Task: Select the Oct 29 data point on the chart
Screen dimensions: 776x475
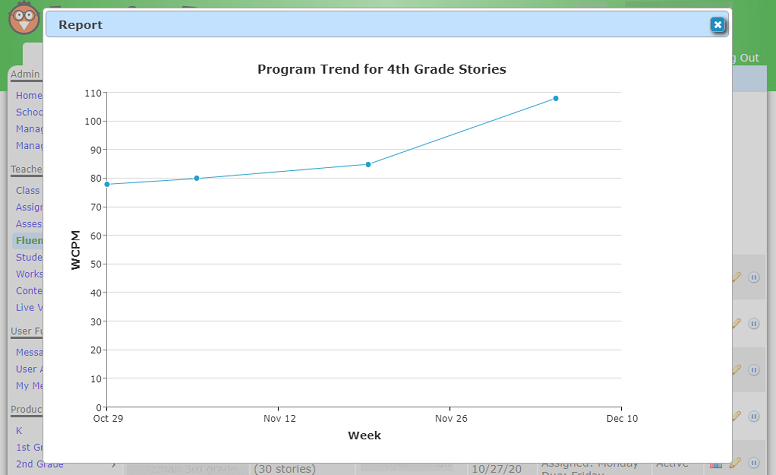Action: click(x=107, y=184)
